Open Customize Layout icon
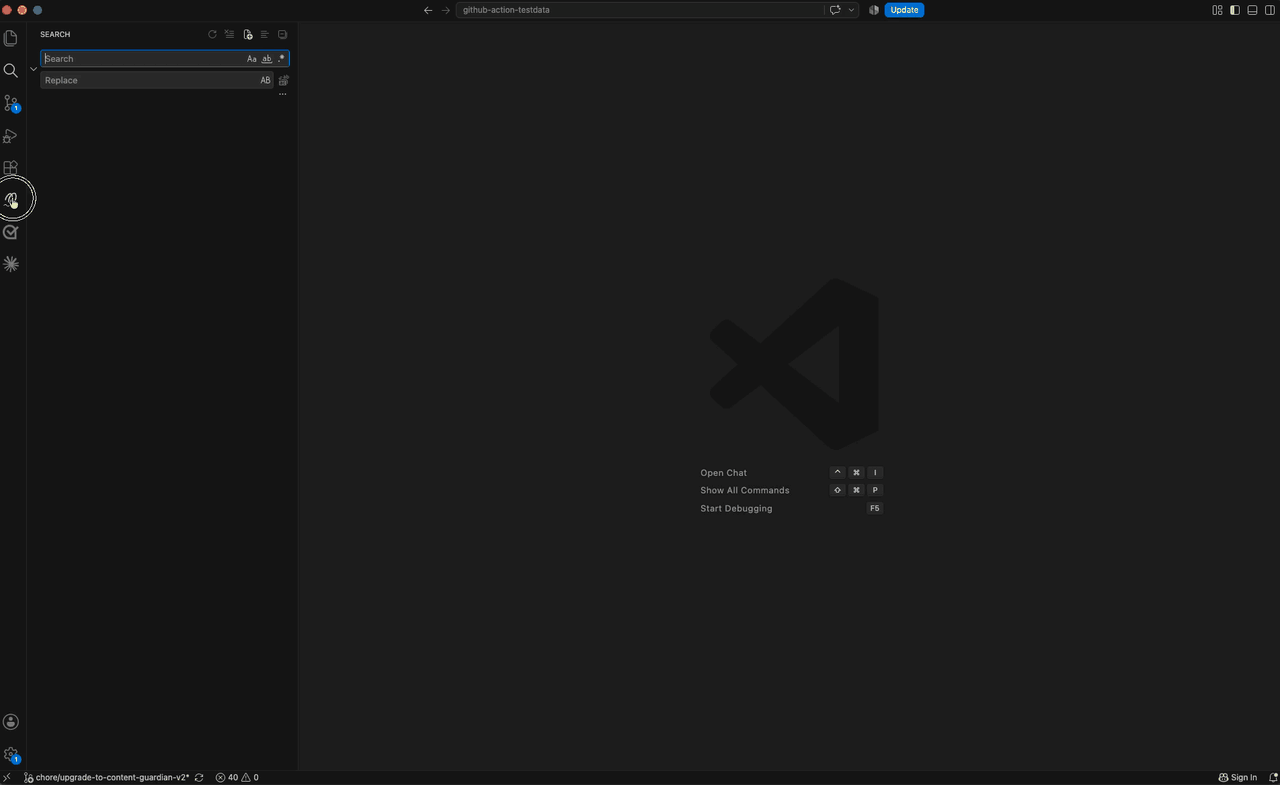The width and height of the screenshot is (1280, 785). coord(1217,10)
